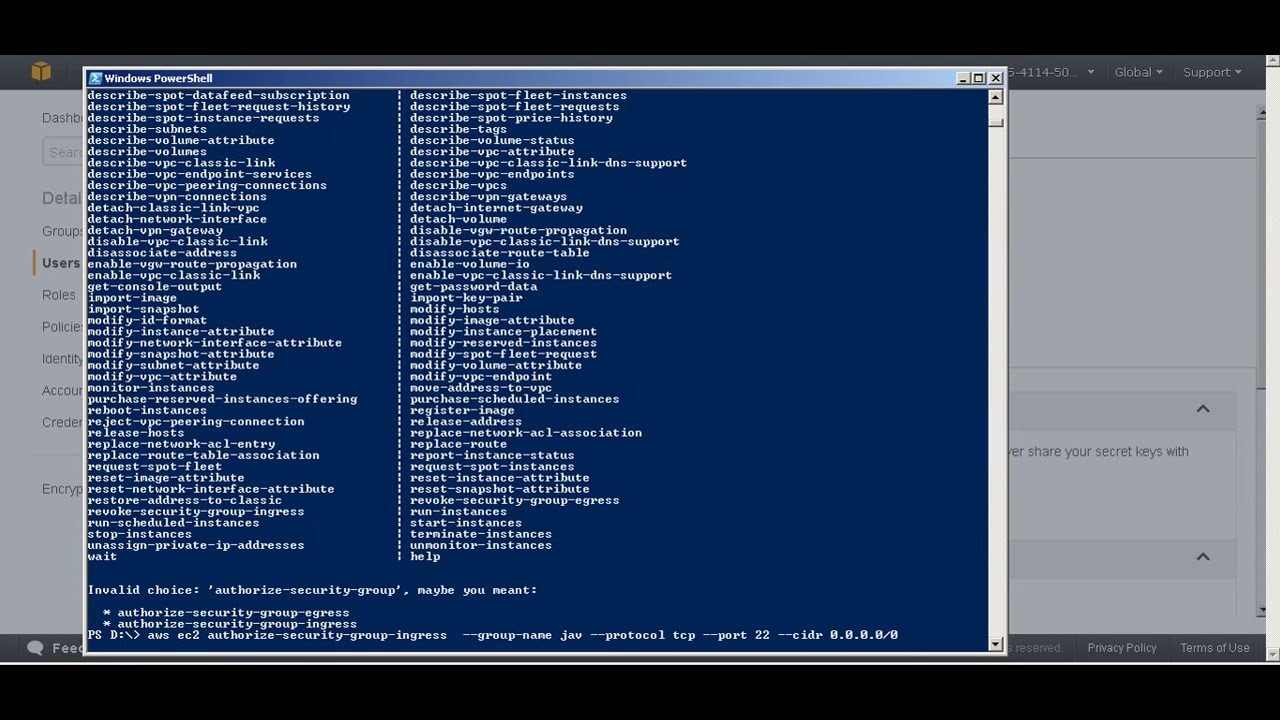
Task: Open the account number dropdown
Action: [x=1052, y=72]
